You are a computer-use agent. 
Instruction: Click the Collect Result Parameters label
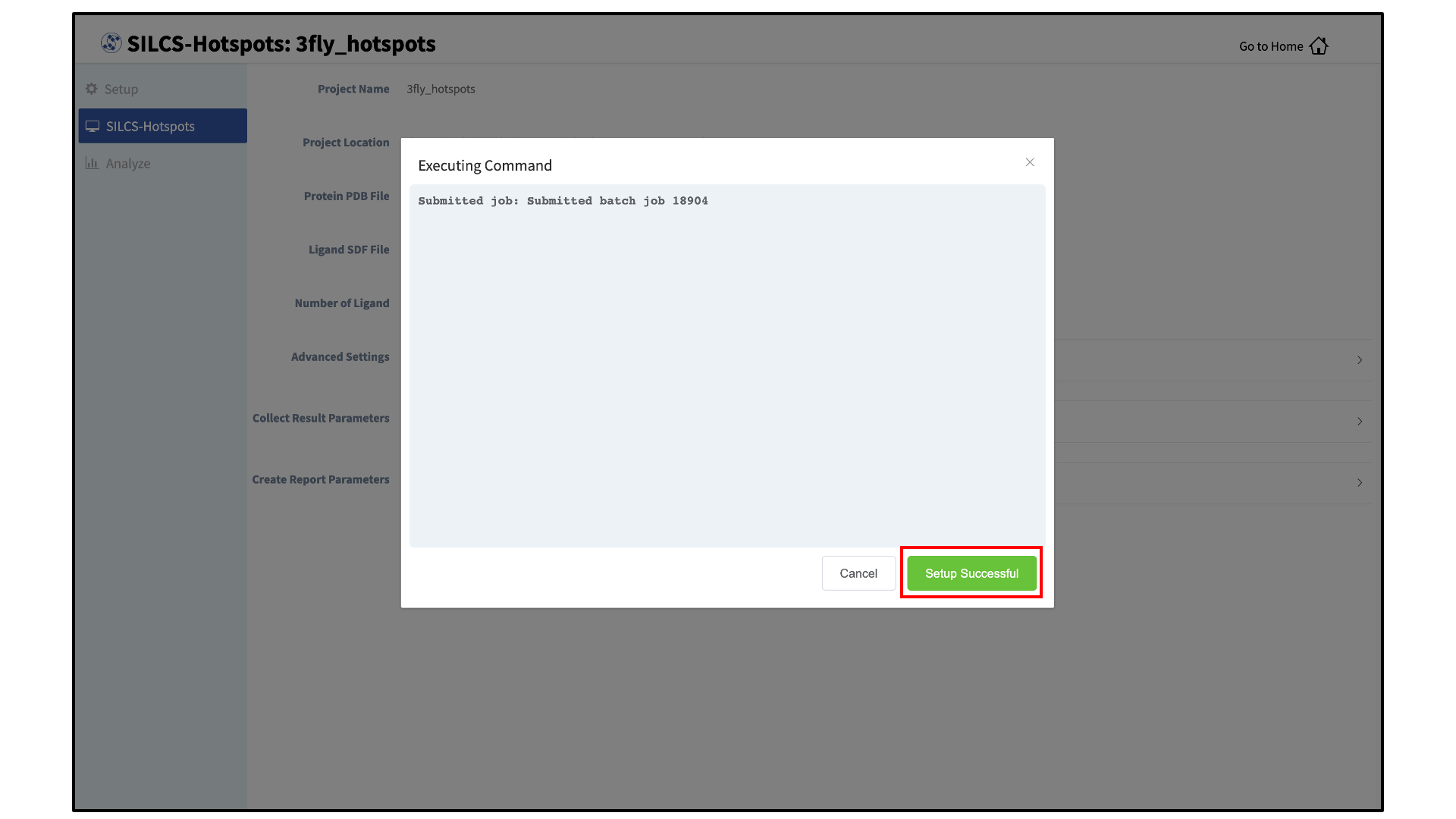pyautogui.click(x=321, y=418)
